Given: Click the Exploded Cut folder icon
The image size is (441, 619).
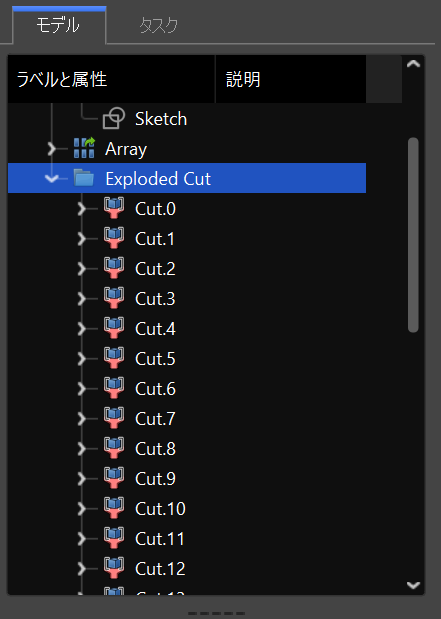Looking at the screenshot, I should coord(84,178).
